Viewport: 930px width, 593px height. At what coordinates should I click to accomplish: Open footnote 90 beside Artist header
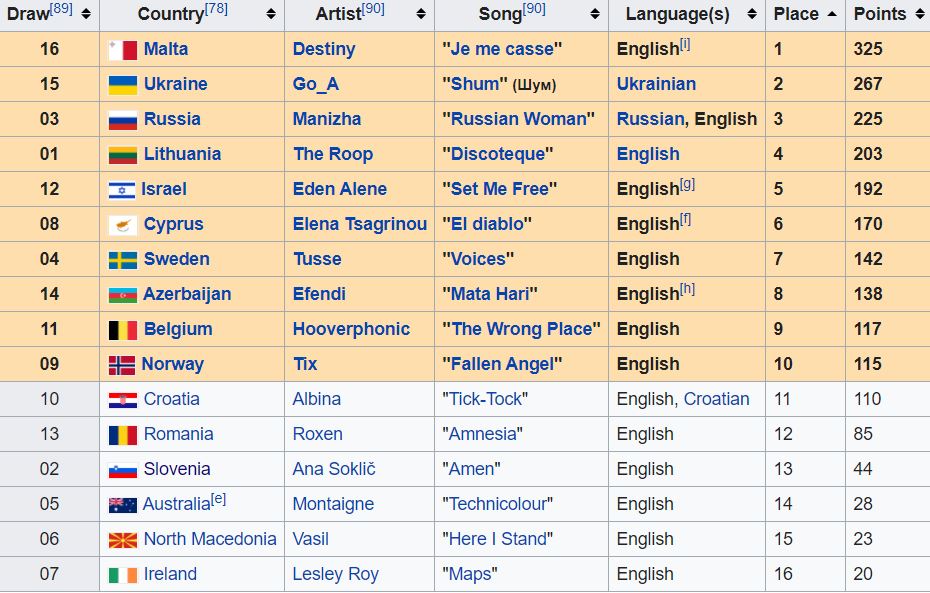point(373,9)
